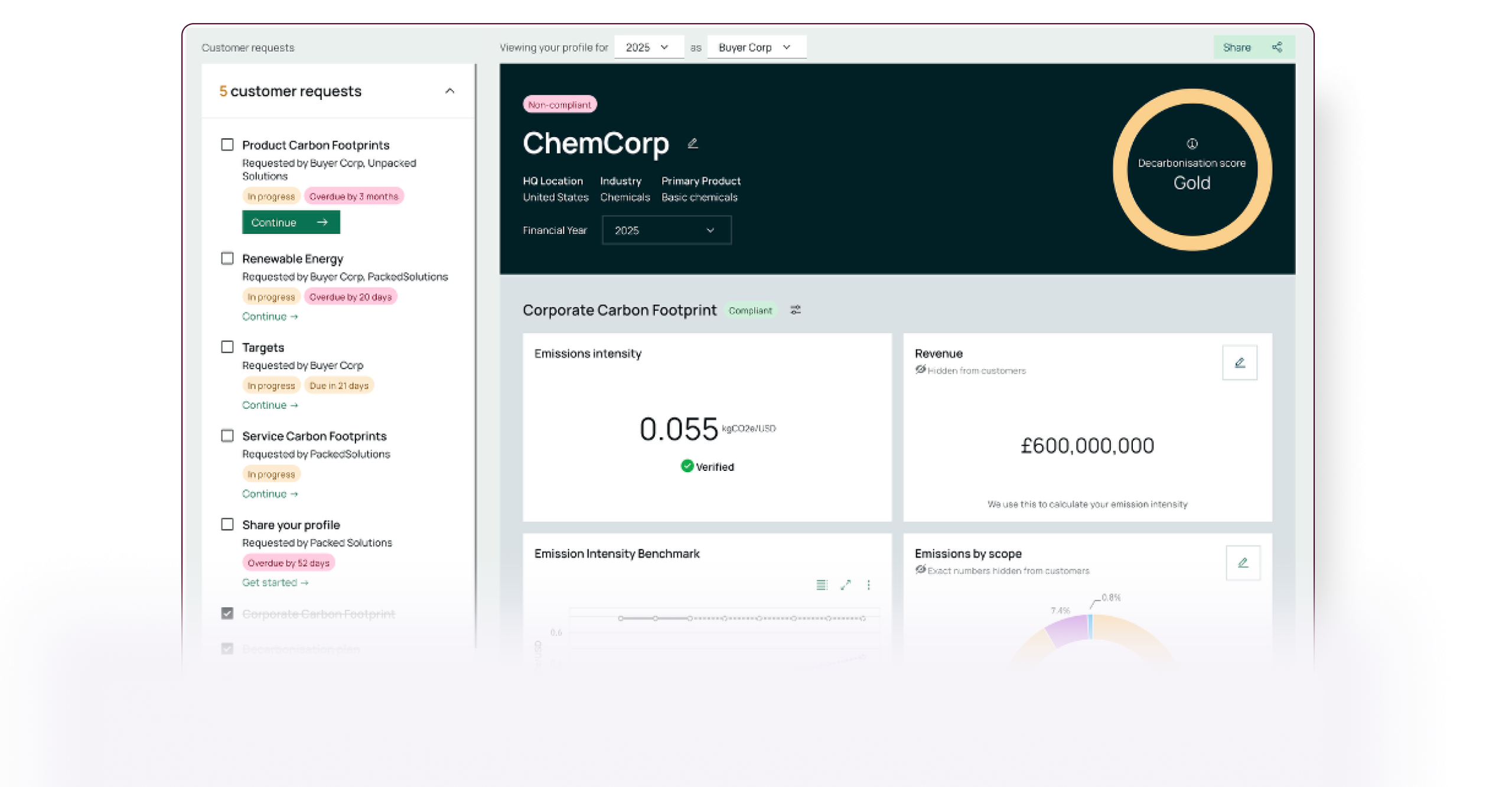This screenshot has width=1512, height=787.
Task: Click the Share button
Action: coord(1254,47)
